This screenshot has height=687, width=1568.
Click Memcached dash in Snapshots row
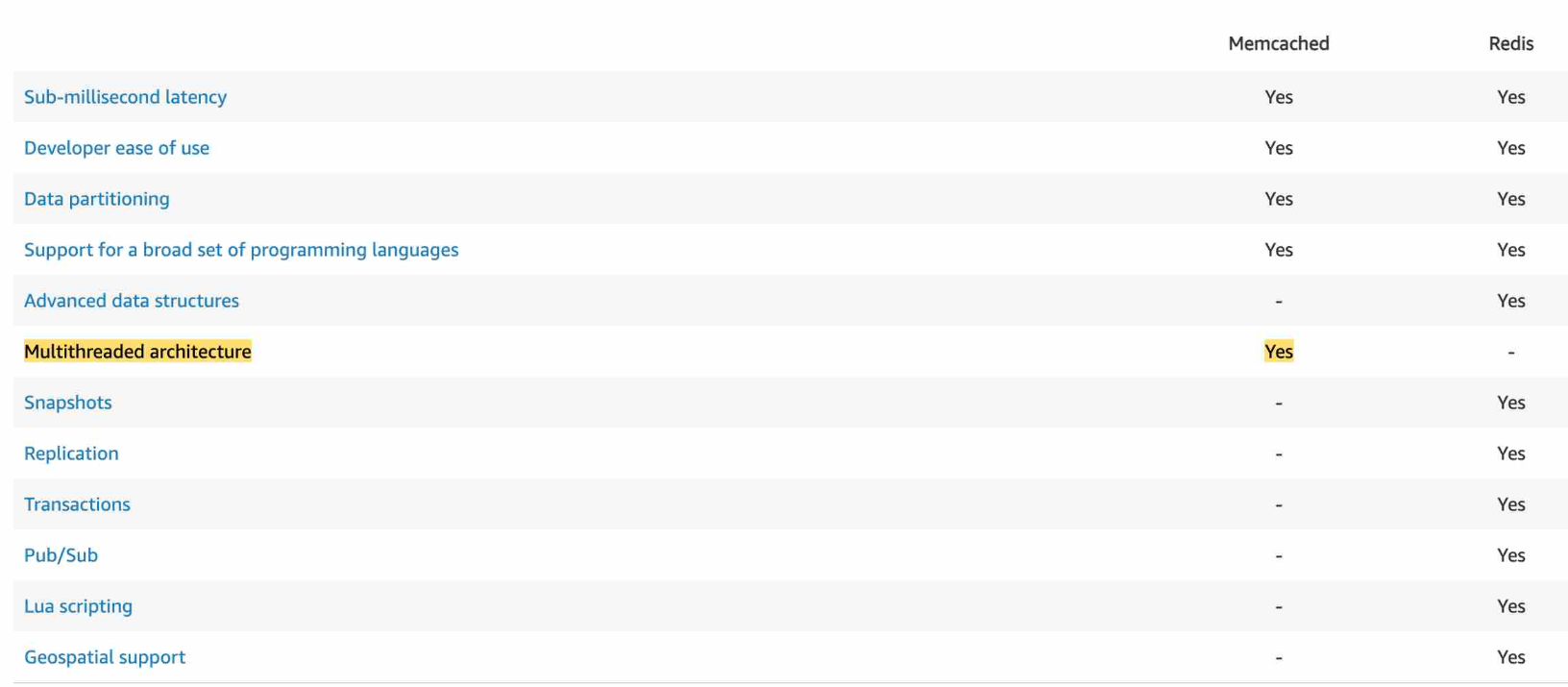click(x=1278, y=404)
